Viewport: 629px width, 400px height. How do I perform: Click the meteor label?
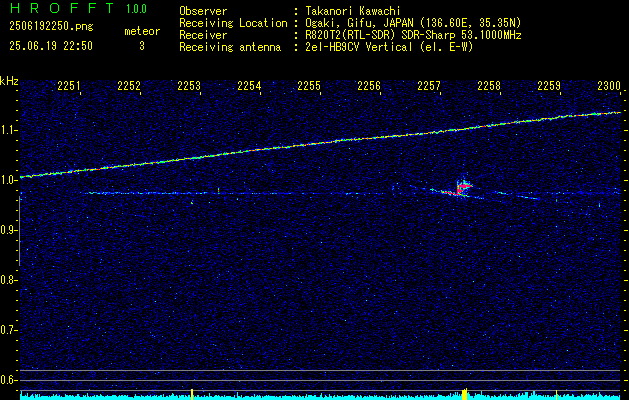[142, 31]
